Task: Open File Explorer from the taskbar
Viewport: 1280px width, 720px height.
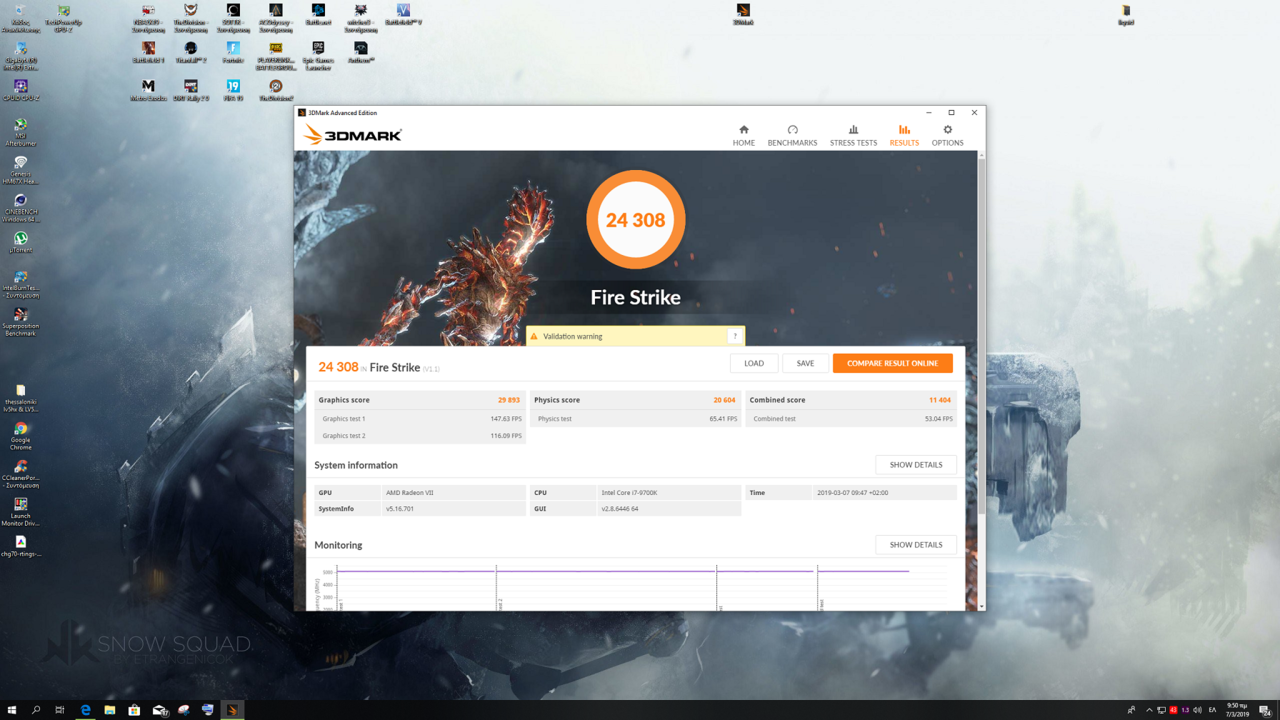Action: [110, 710]
